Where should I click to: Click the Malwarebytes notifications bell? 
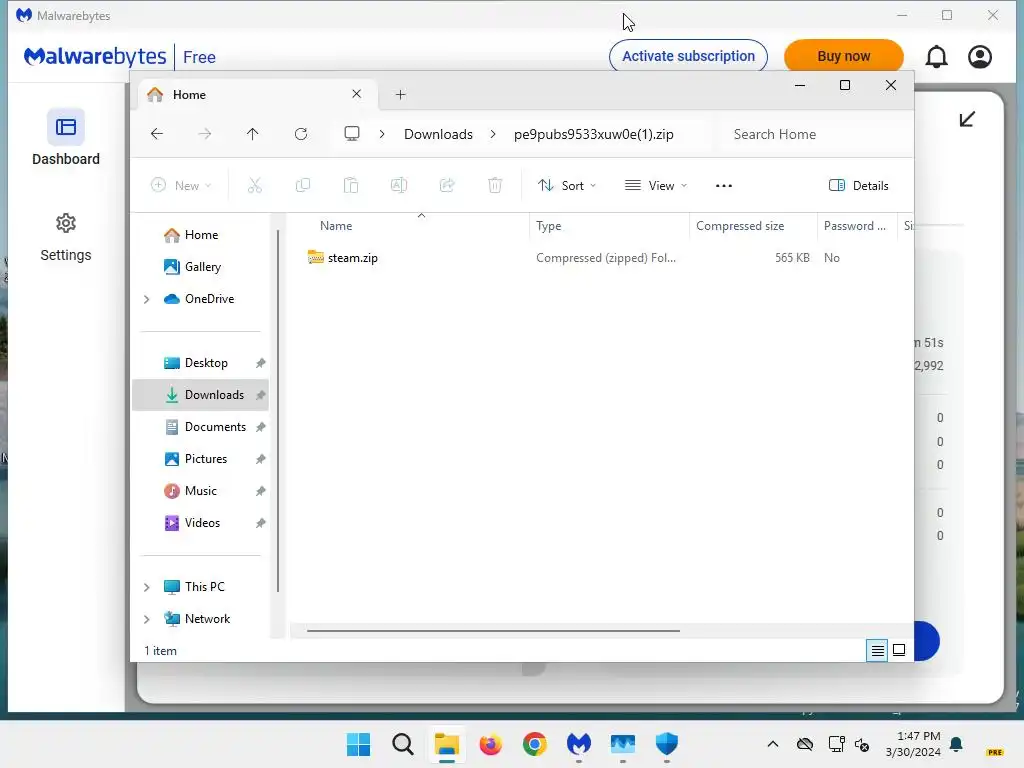936,57
